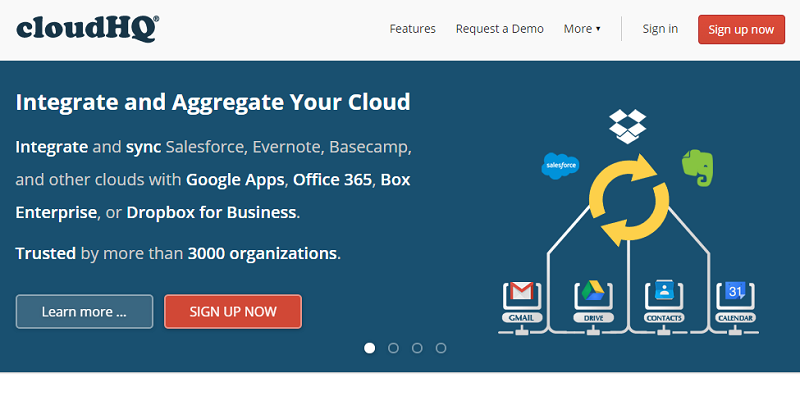The width and height of the screenshot is (800, 400).
Task: Click the DRIVE label
Action: point(593,318)
